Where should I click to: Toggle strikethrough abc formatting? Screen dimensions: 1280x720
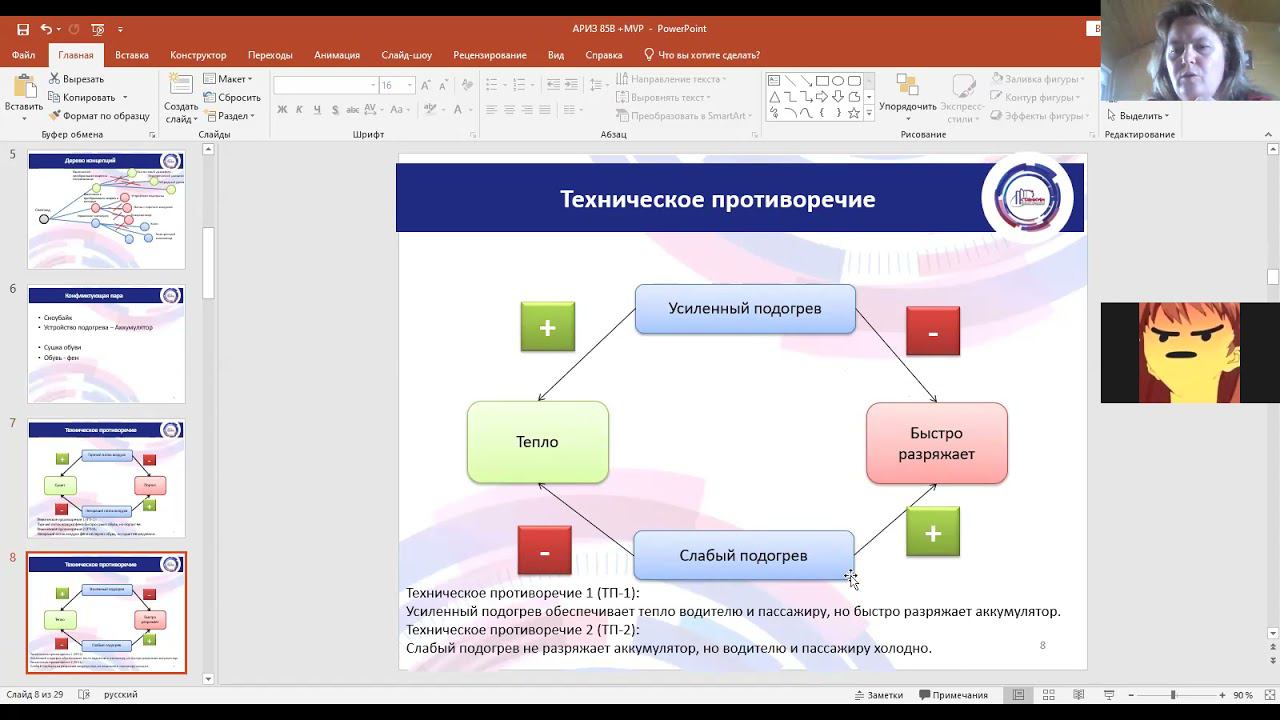353,110
